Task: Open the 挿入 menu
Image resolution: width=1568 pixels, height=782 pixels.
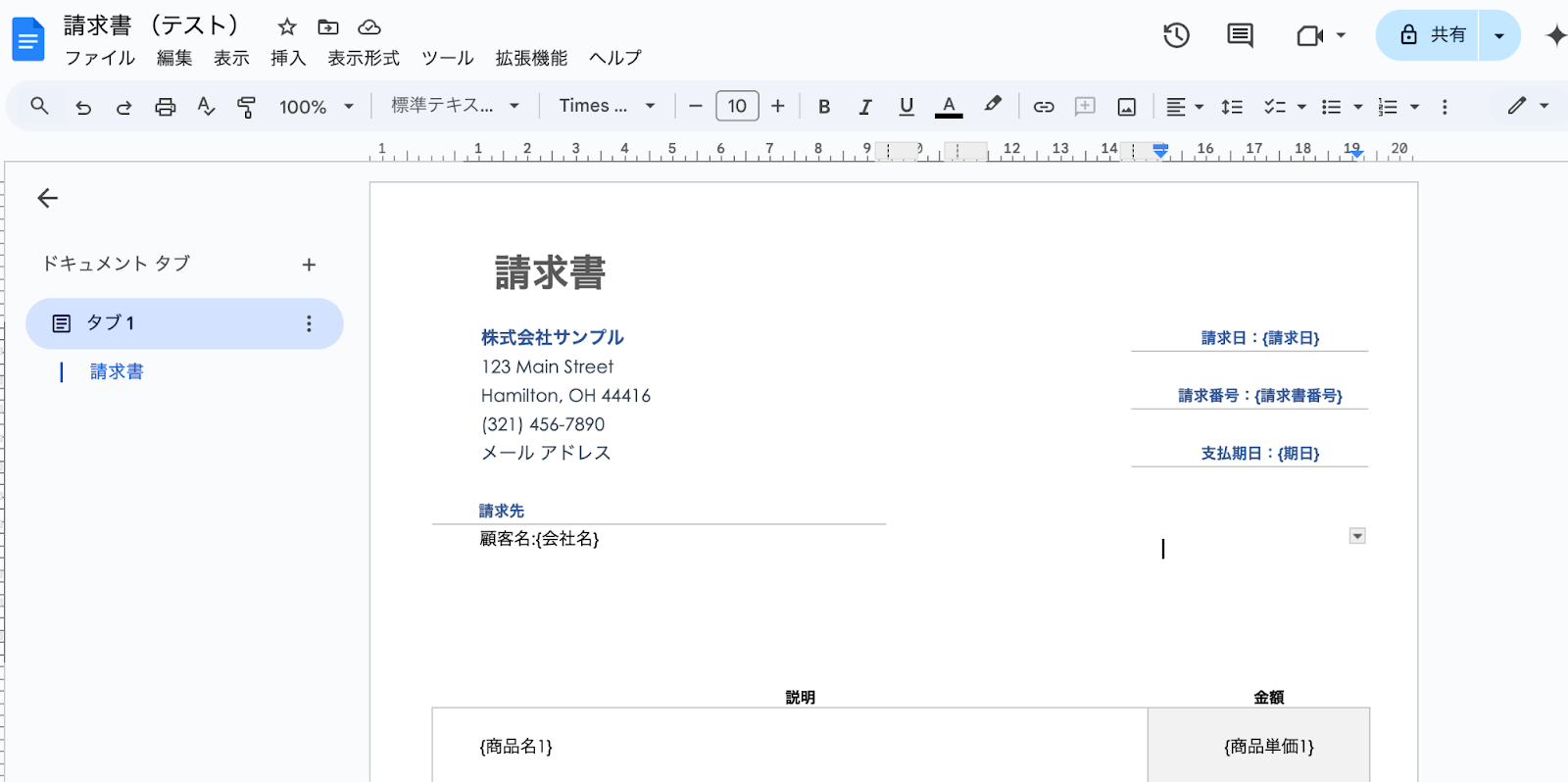Action: [x=288, y=58]
